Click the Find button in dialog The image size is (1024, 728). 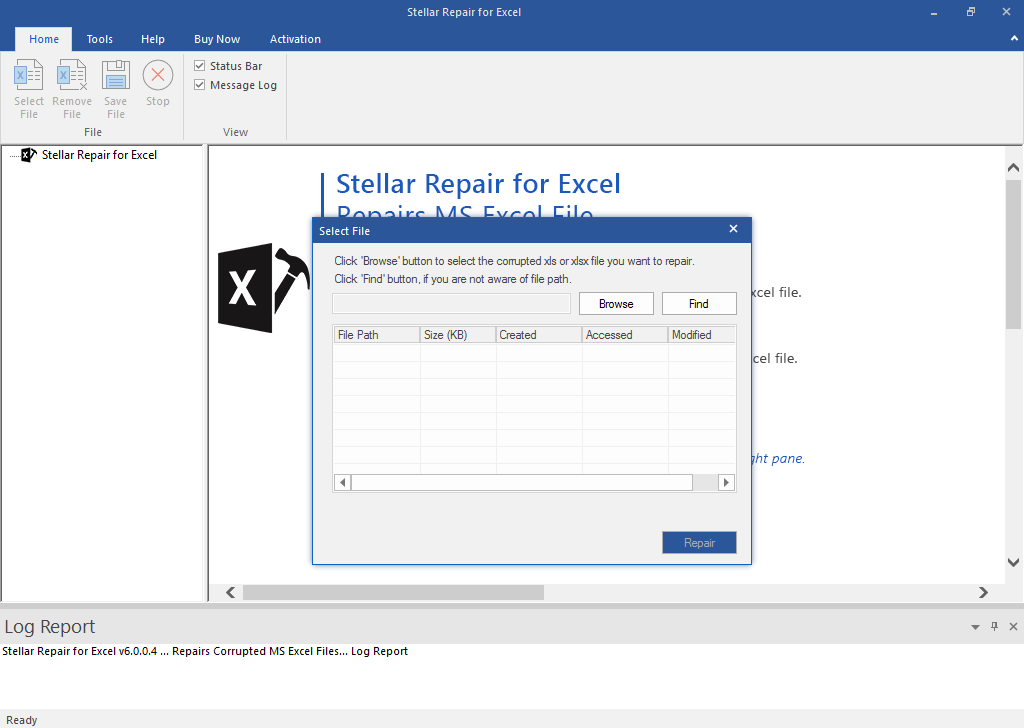coord(699,304)
